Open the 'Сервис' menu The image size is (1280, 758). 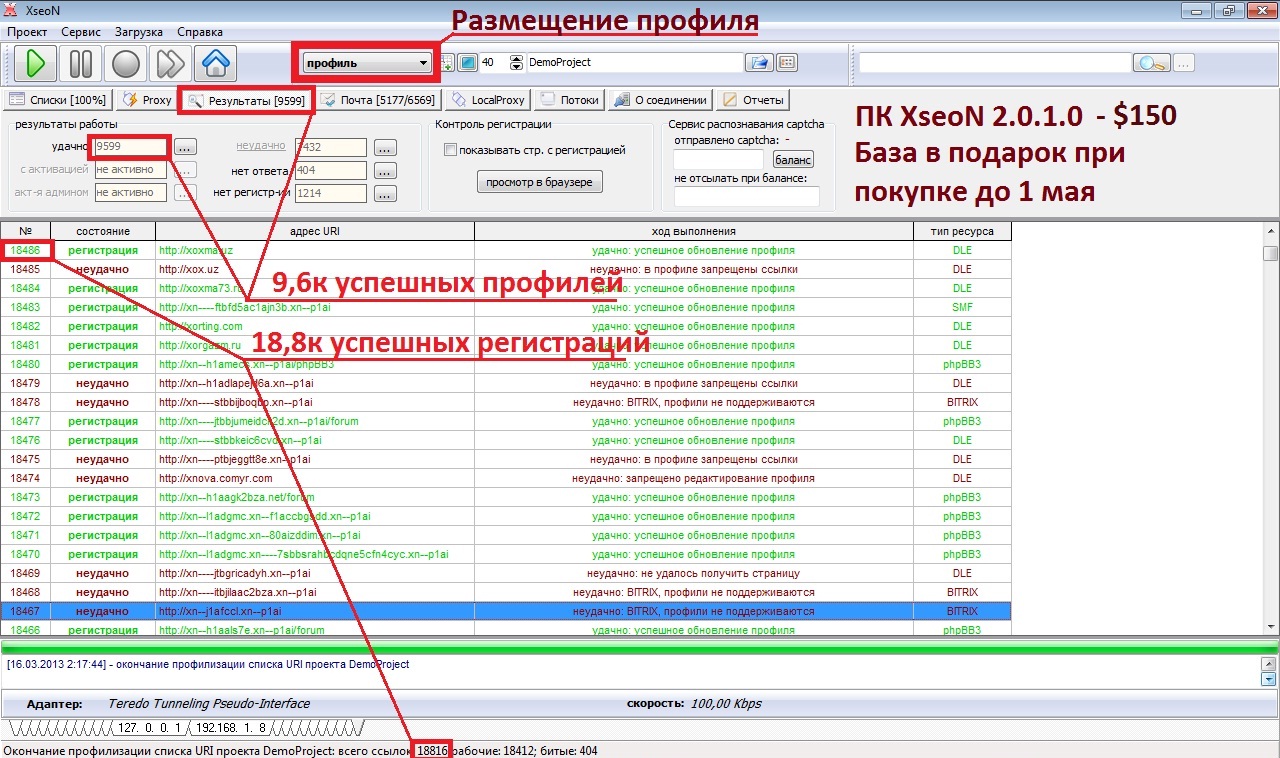click(x=80, y=32)
